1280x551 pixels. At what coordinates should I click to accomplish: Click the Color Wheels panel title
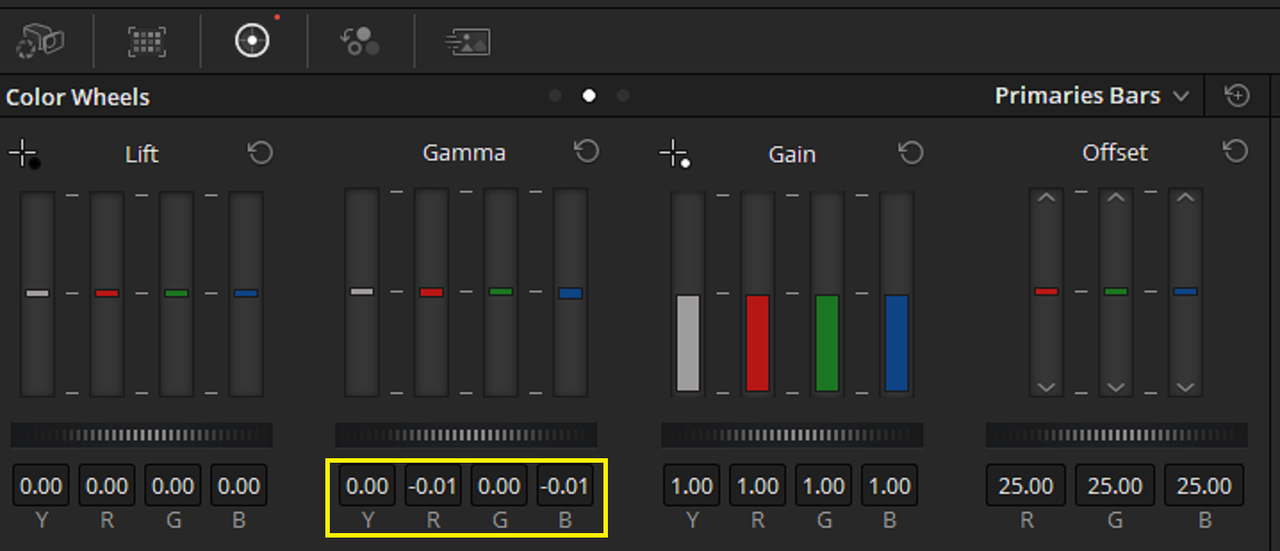(78, 97)
